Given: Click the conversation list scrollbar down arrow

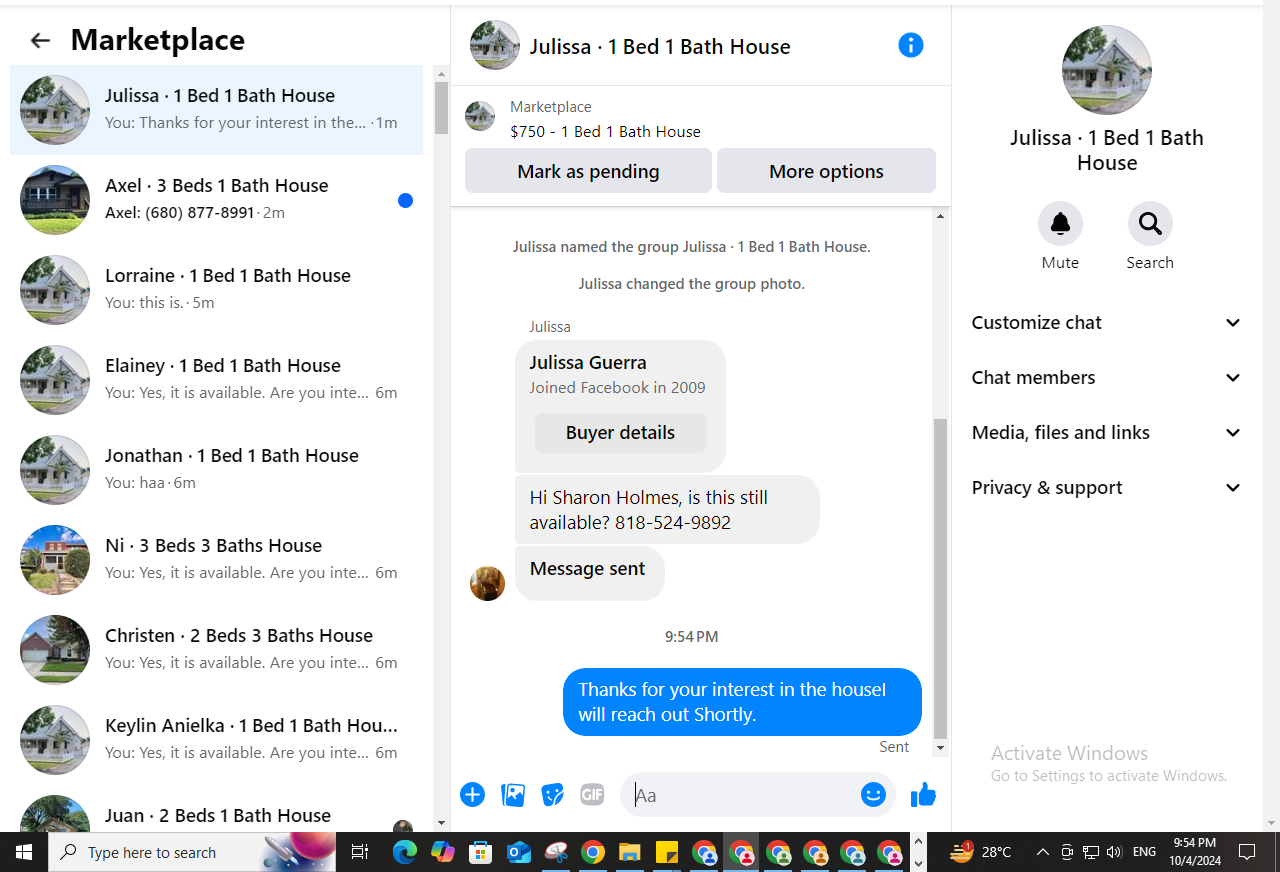Looking at the screenshot, I should coord(441,823).
